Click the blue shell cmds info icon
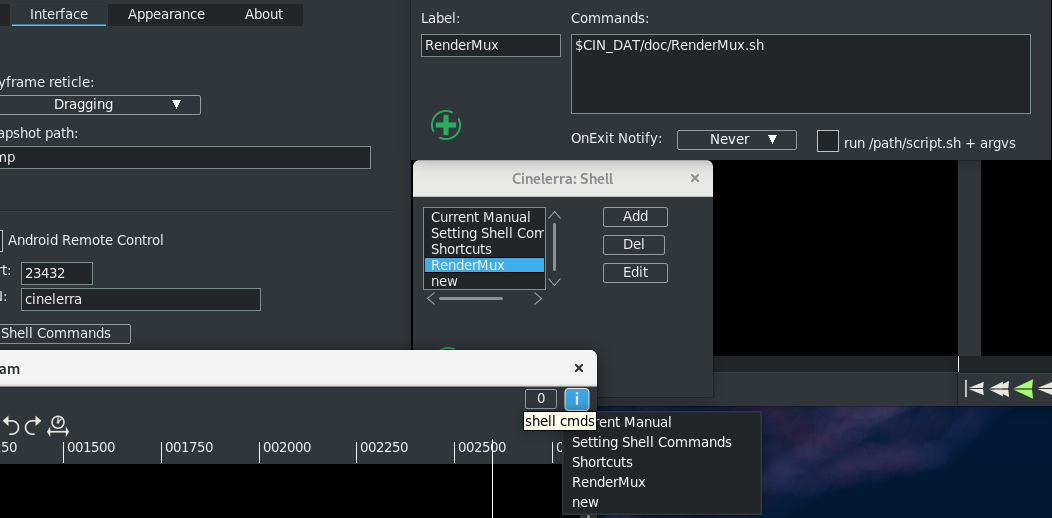The width and height of the screenshot is (1052, 518). pyautogui.click(x=577, y=399)
